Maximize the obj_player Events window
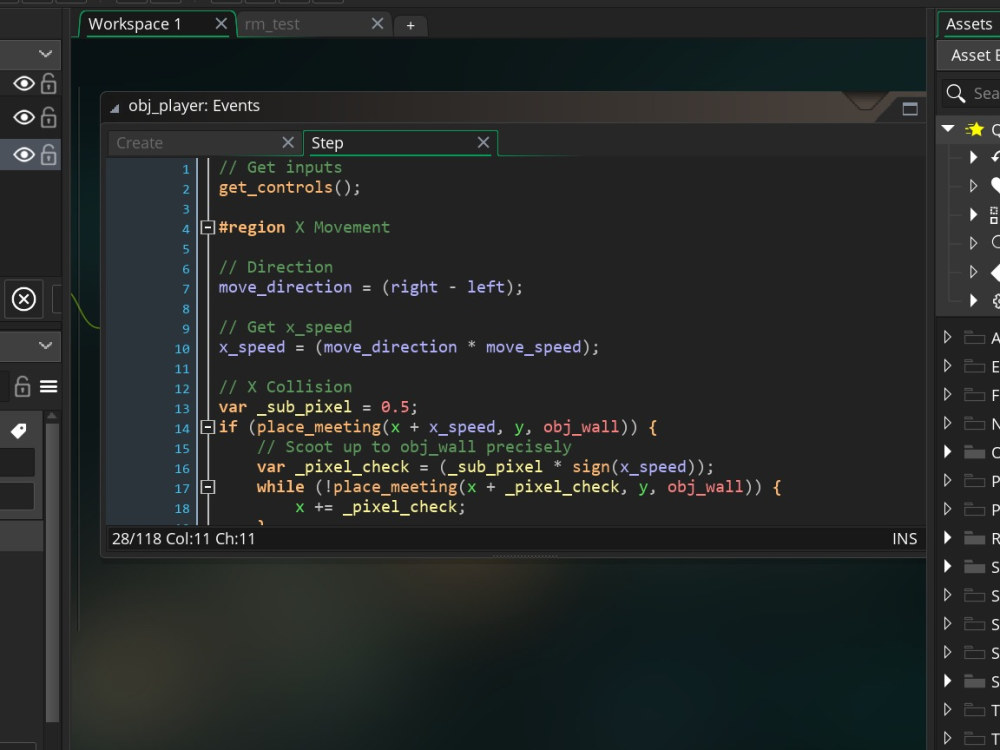Screen dimensions: 1000x750 tap(910, 108)
